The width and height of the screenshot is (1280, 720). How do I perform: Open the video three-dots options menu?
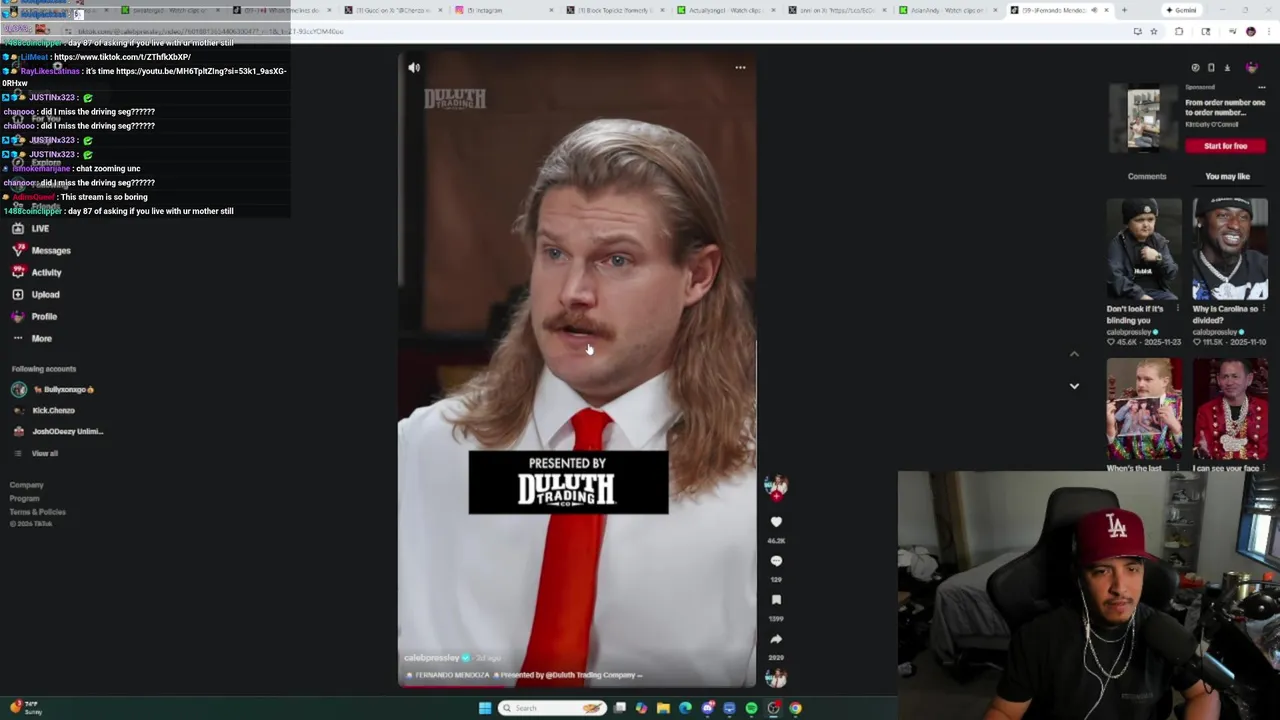[740, 67]
